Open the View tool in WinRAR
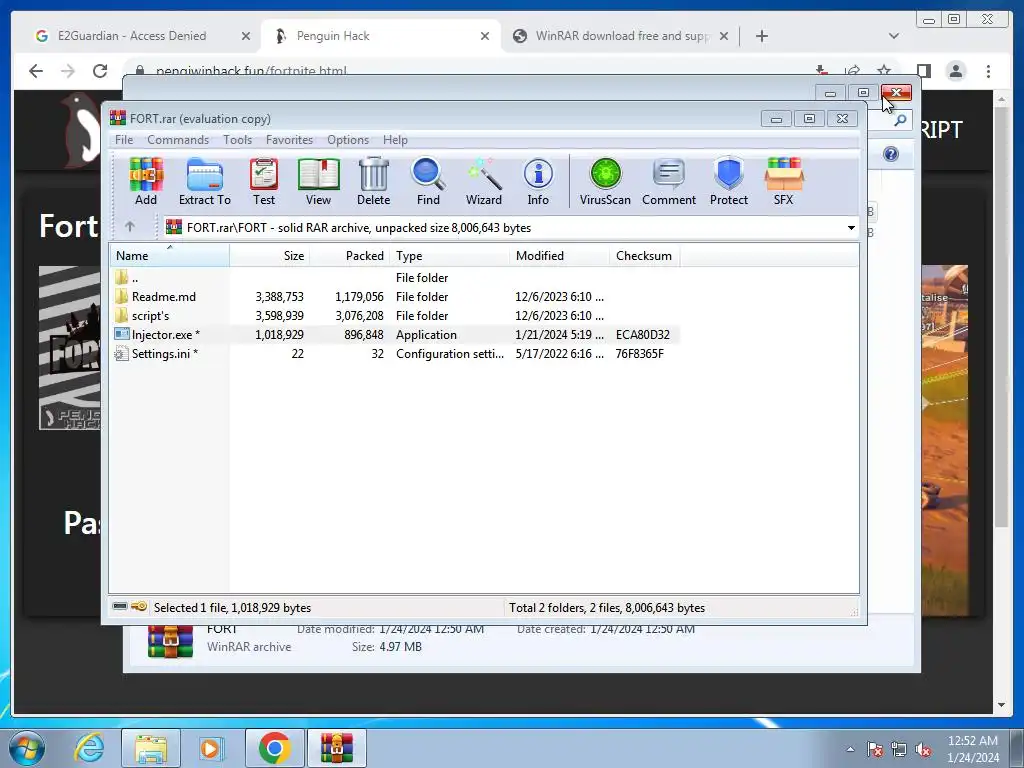Viewport: 1024px width, 768px height. (x=319, y=182)
